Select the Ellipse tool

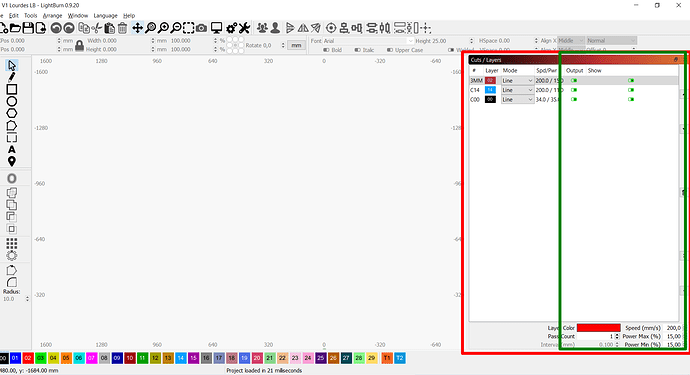tap(11, 101)
